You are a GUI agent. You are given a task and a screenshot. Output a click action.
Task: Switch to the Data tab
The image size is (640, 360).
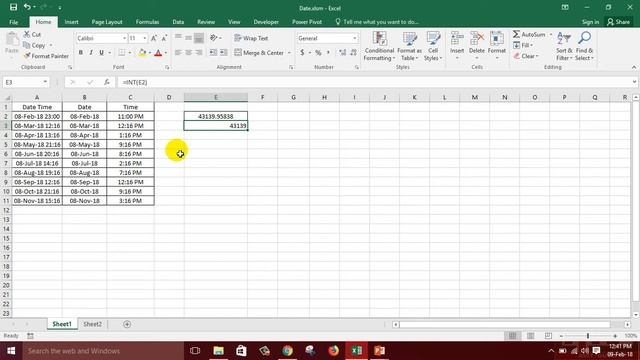tap(178, 22)
